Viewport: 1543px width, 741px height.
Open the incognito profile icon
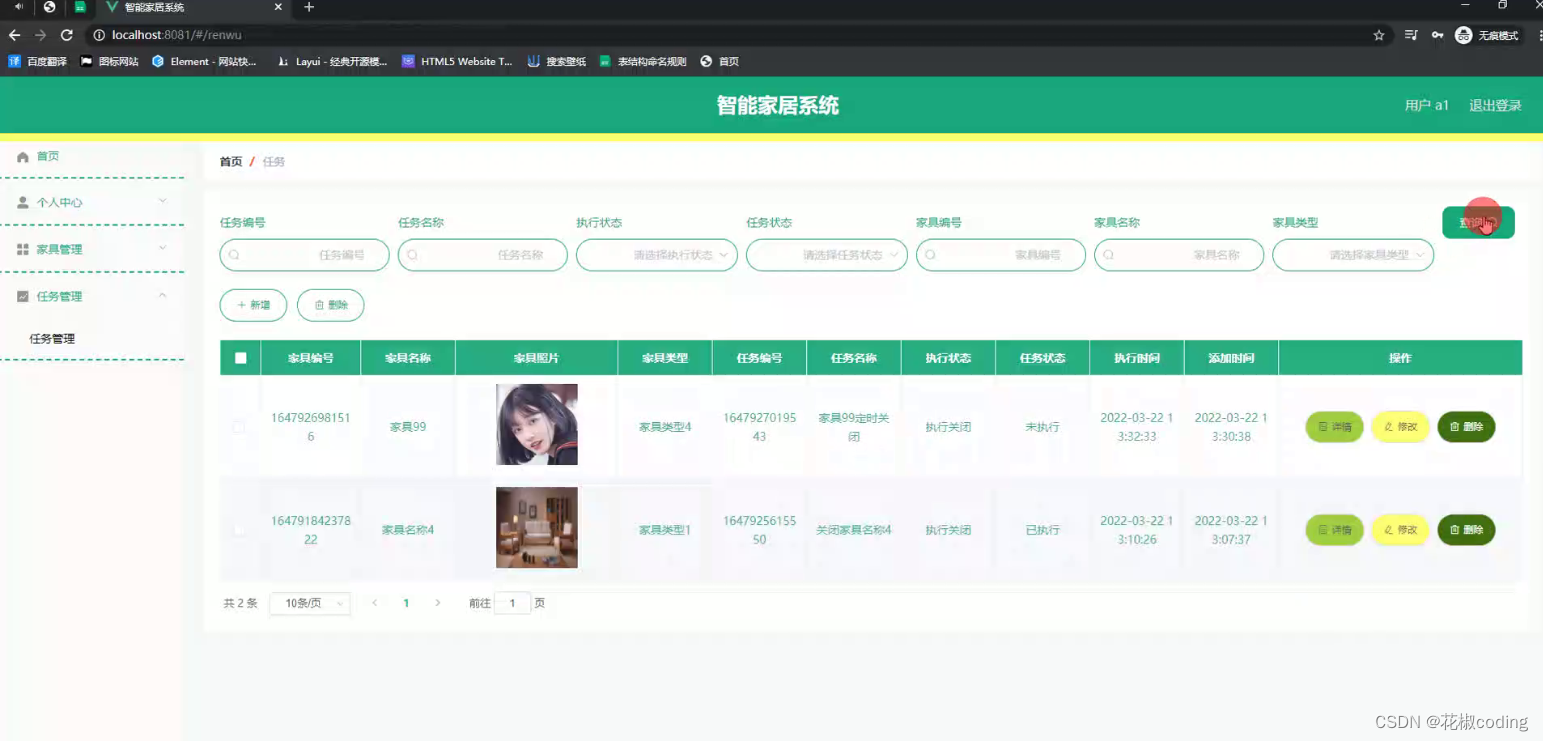[x=1487, y=35]
